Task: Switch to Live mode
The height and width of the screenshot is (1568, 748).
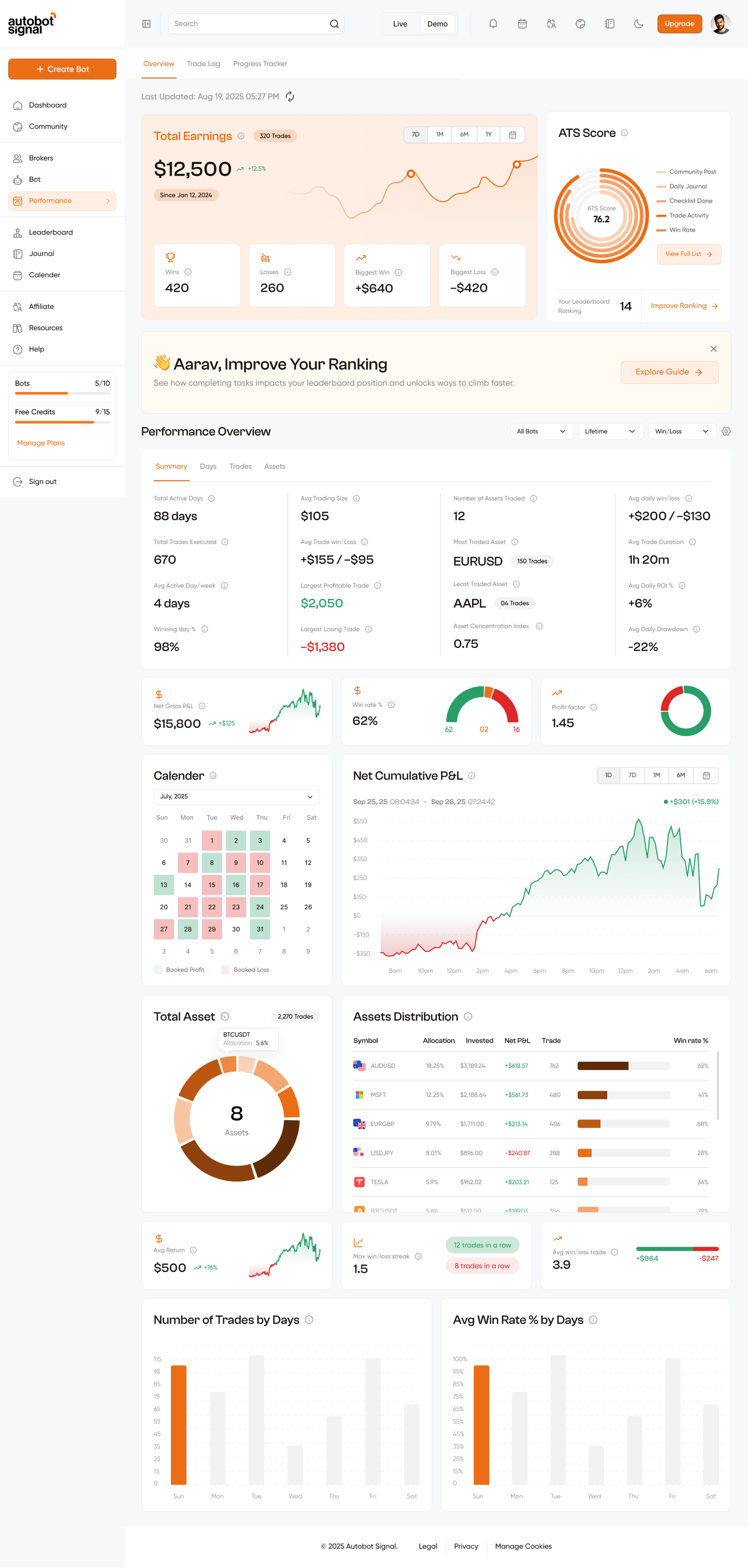Action: pyautogui.click(x=400, y=24)
